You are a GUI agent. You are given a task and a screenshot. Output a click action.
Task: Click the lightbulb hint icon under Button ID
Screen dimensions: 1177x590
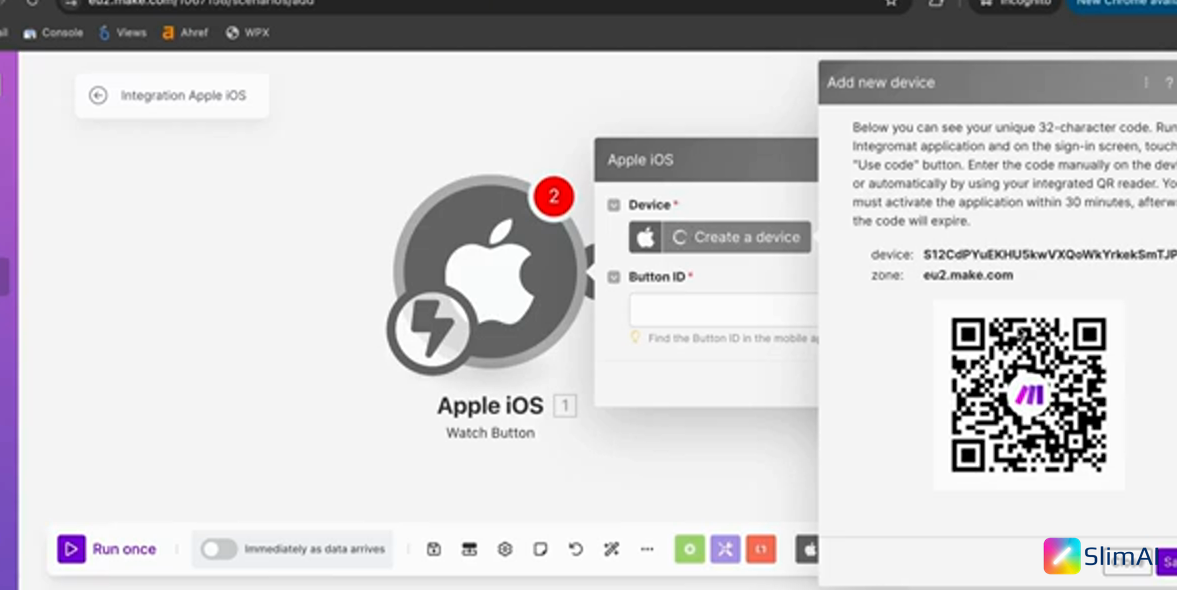[635, 337]
